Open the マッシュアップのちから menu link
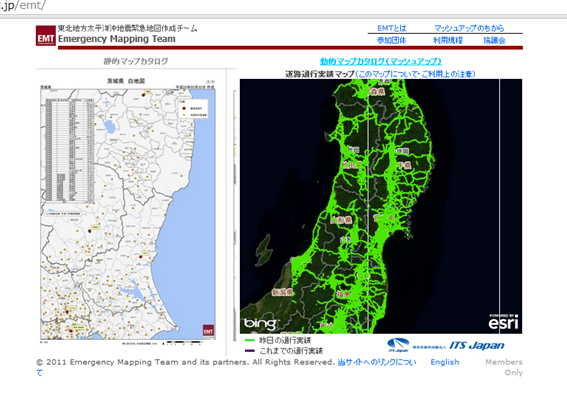The width and height of the screenshot is (567, 400). click(x=469, y=28)
